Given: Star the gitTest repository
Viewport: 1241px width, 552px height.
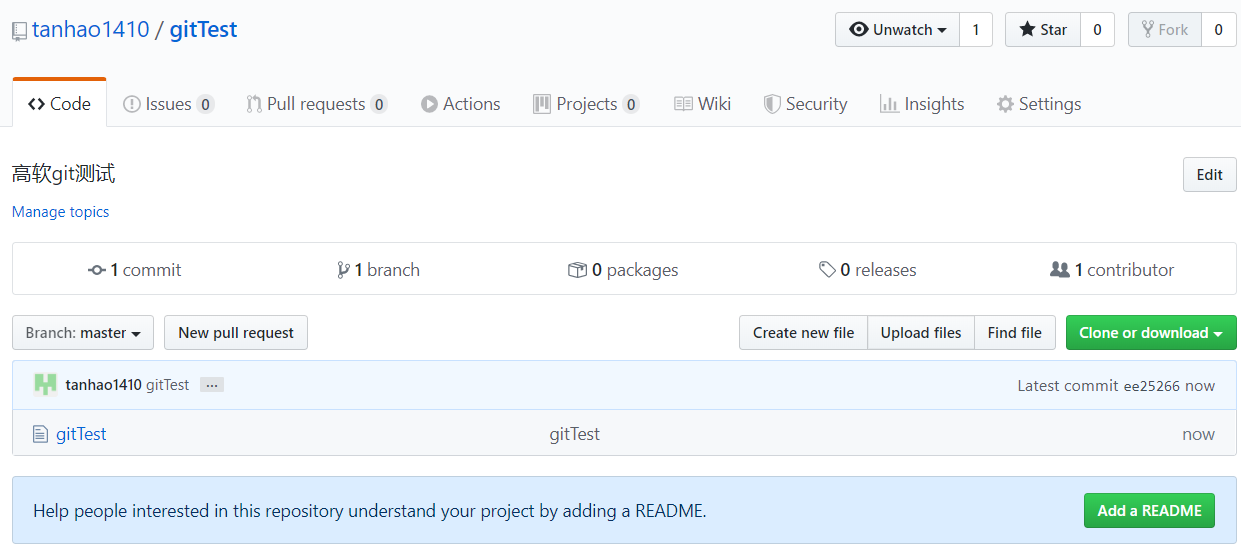Looking at the screenshot, I should point(1043,30).
